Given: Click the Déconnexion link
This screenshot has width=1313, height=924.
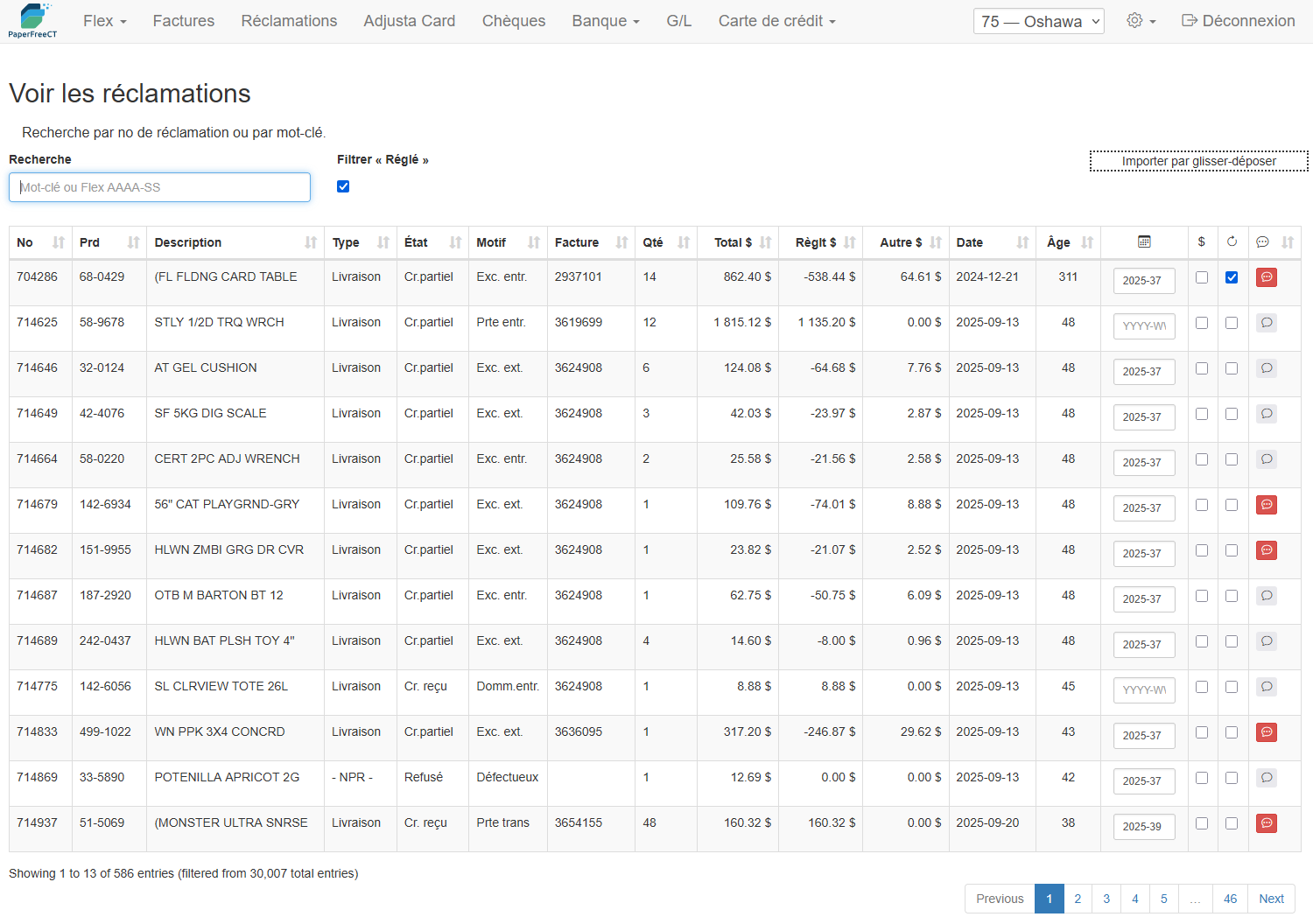Looking at the screenshot, I should pyautogui.click(x=1238, y=21).
